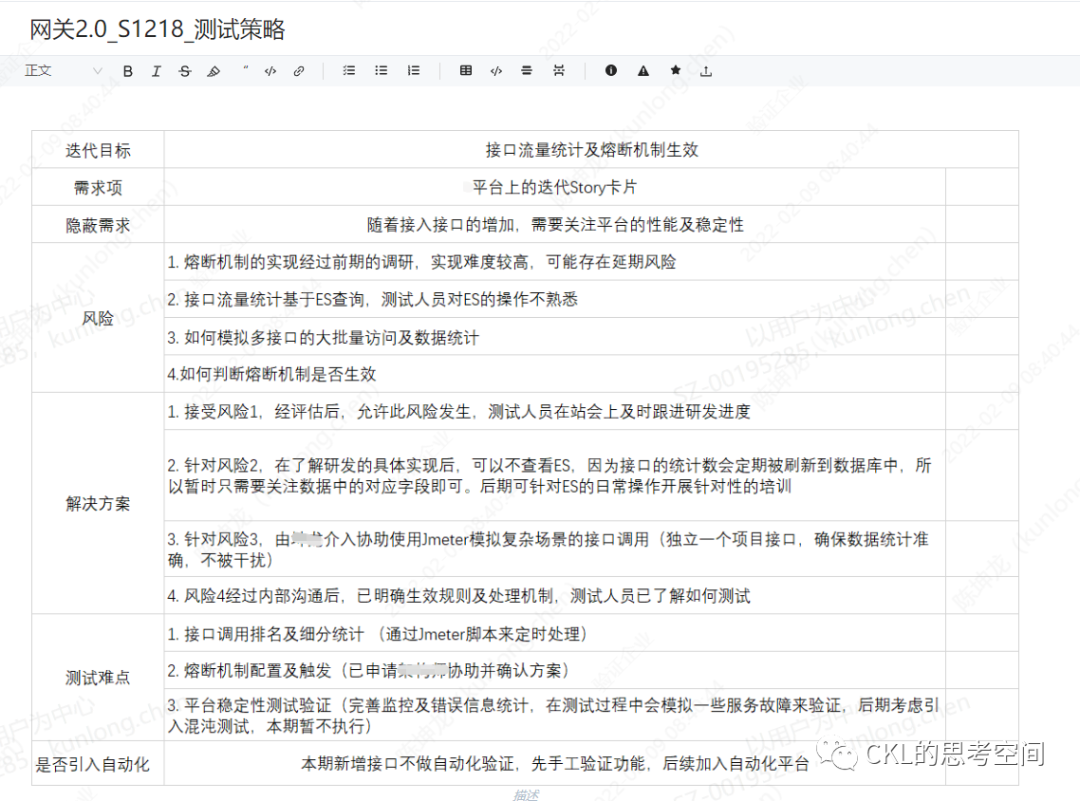The width and height of the screenshot is (1080, 801).
Task: Insert an info callout panel
Action: point(611,70)
